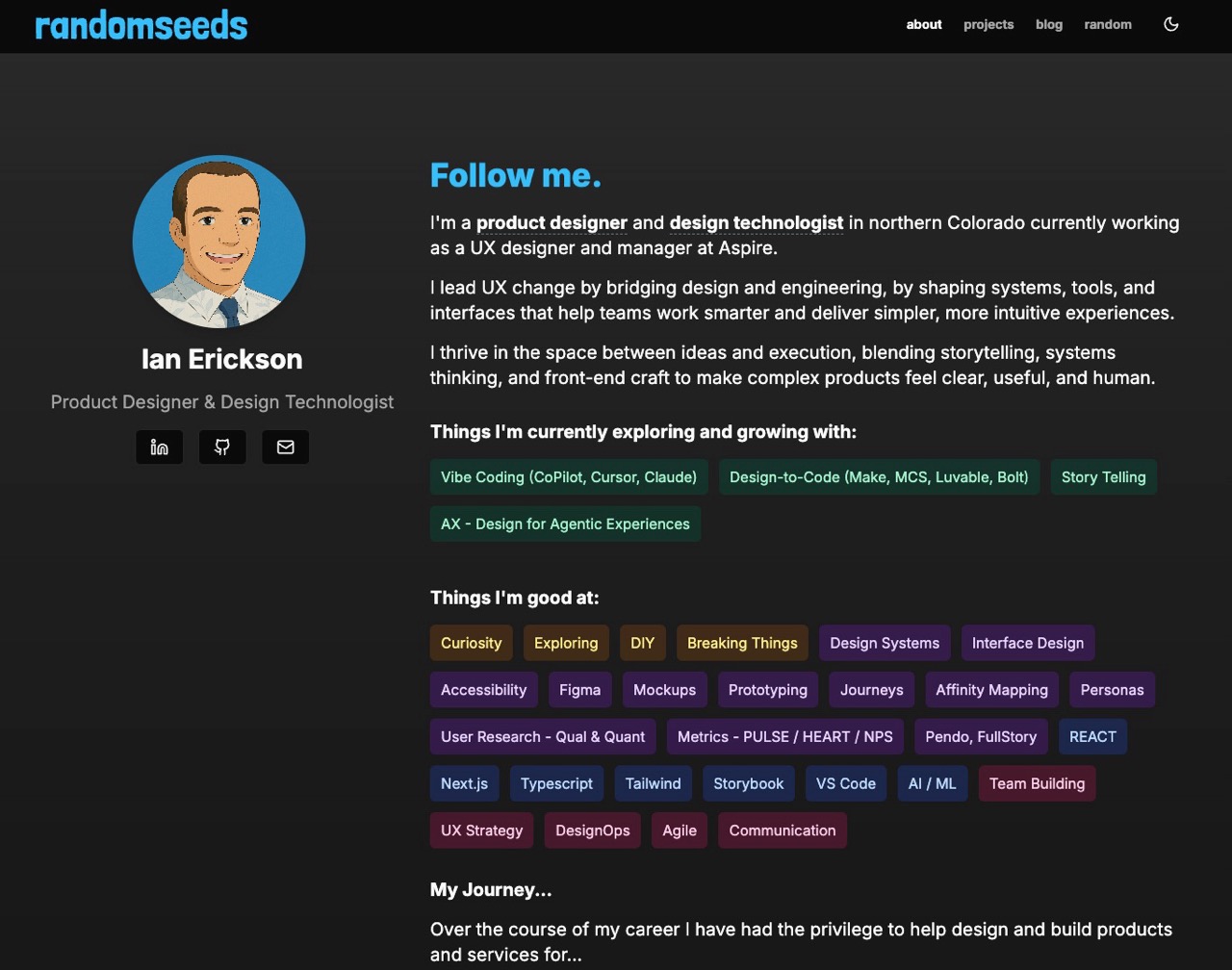Click the AX Design for Agentic Experiences tag

(565, 524)
